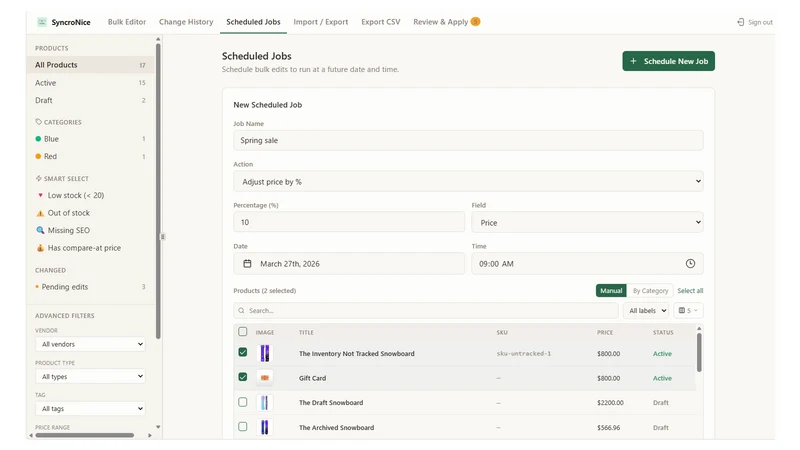The height and width of the screenshot is (450, 800).
Task: Open the All tags dropdown
Action: pos(90,409)
